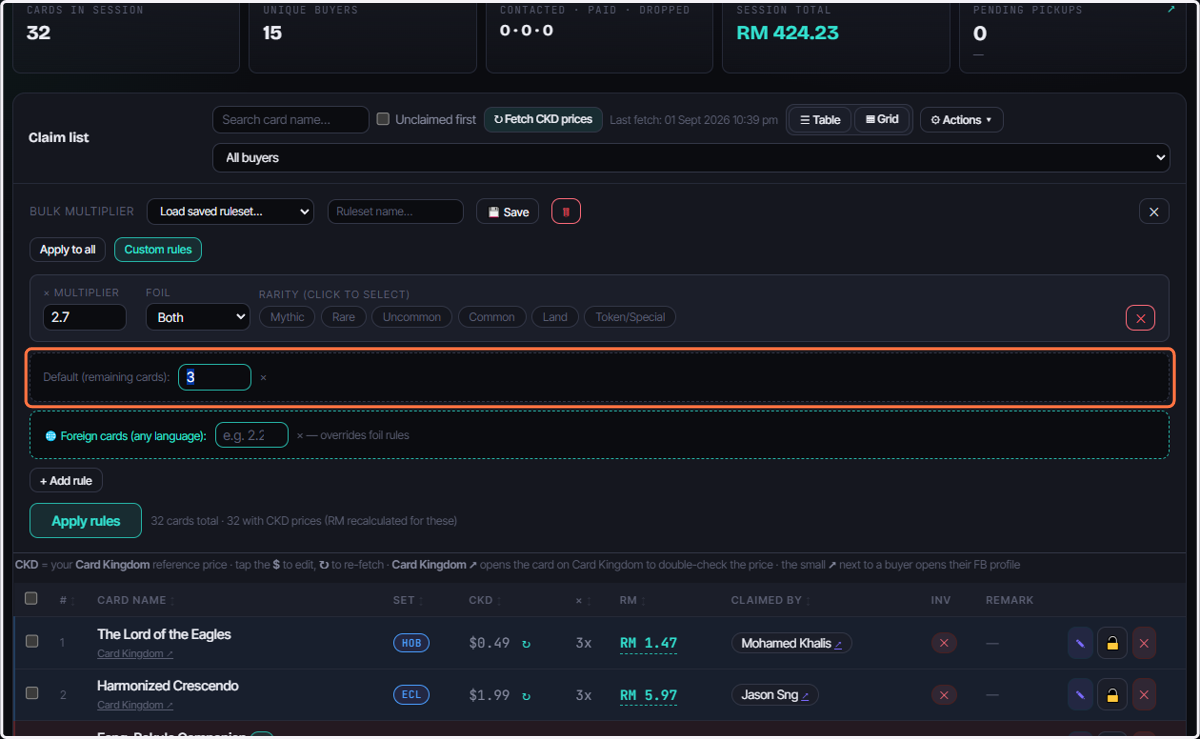The image size is (1200, 739).
Task: Click the $0.49 CKD price
Action: tap(490, 643)
